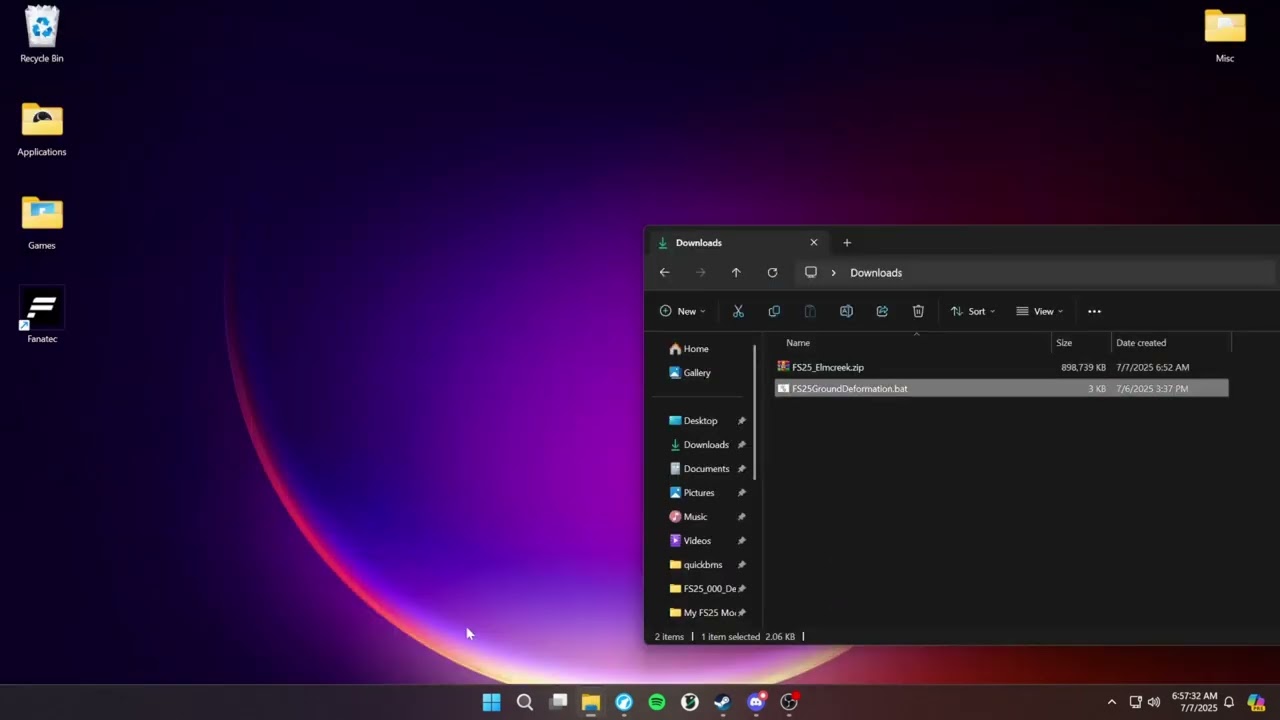1280x720 pixels.
Task: Open the Windows Start menu
Action: click(x=491, y=702)
